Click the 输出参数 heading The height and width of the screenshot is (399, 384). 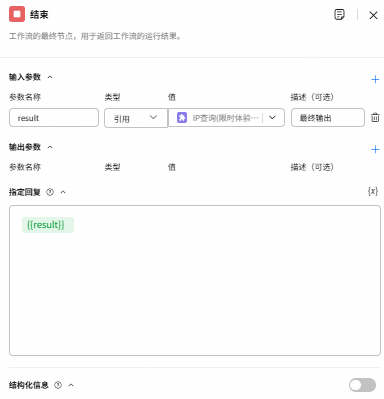click(25, 147)
